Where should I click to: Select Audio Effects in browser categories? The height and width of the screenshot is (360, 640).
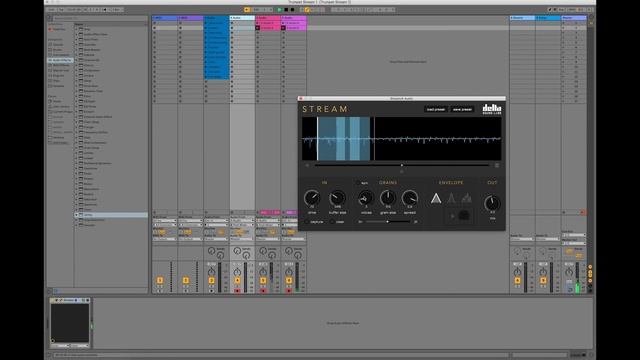(x=60, y=60)
